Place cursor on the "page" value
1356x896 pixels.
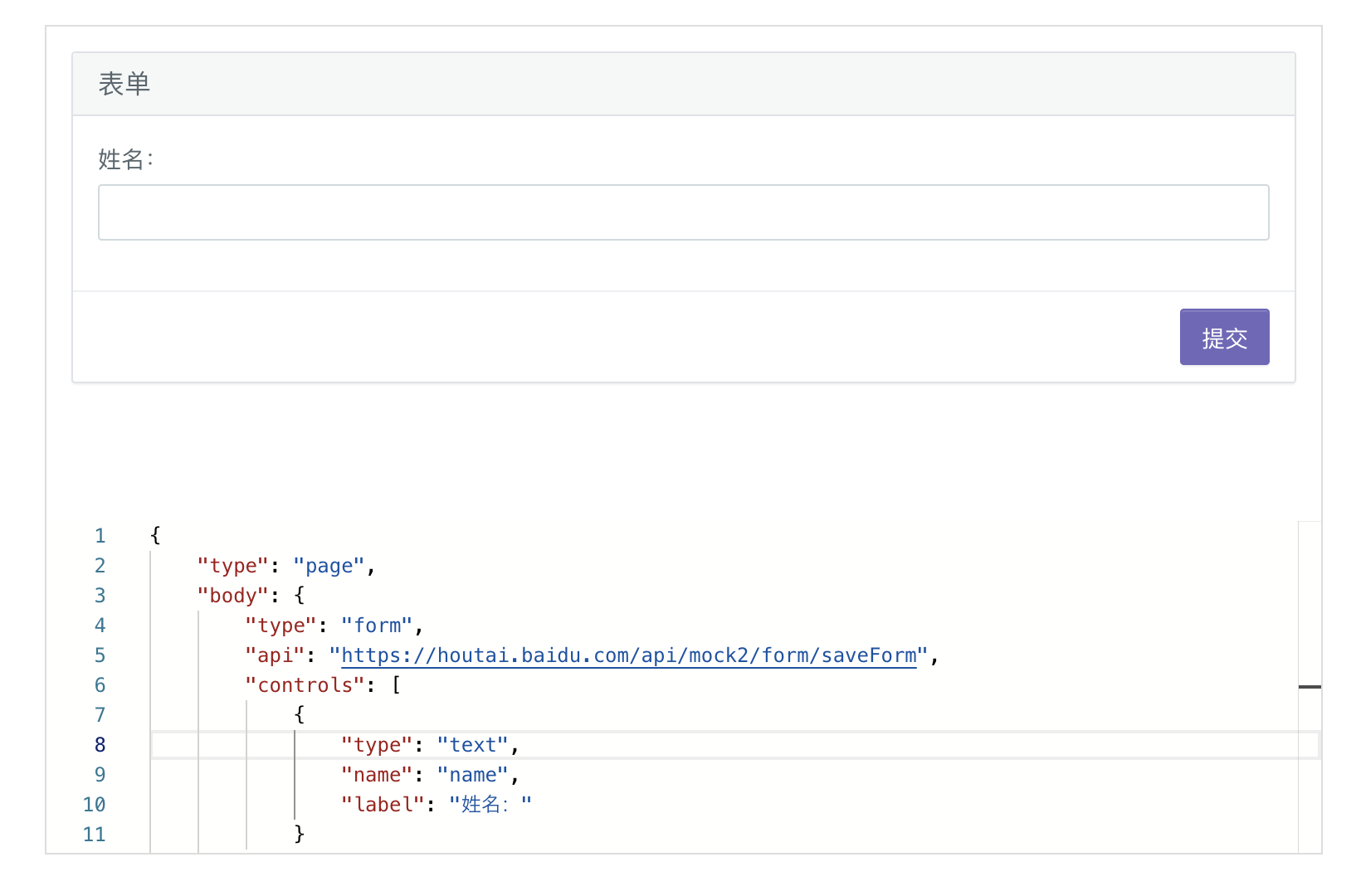pos(329,566)
